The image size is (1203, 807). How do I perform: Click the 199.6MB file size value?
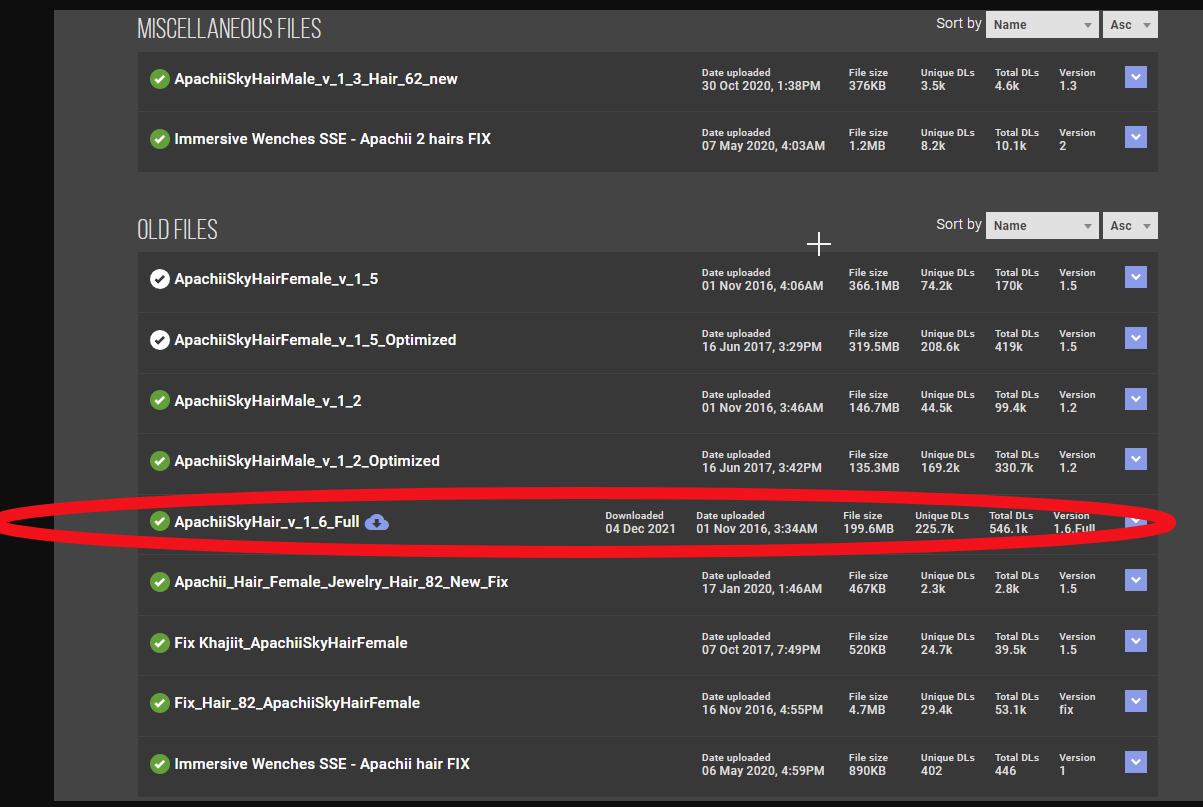coord(868,528)
